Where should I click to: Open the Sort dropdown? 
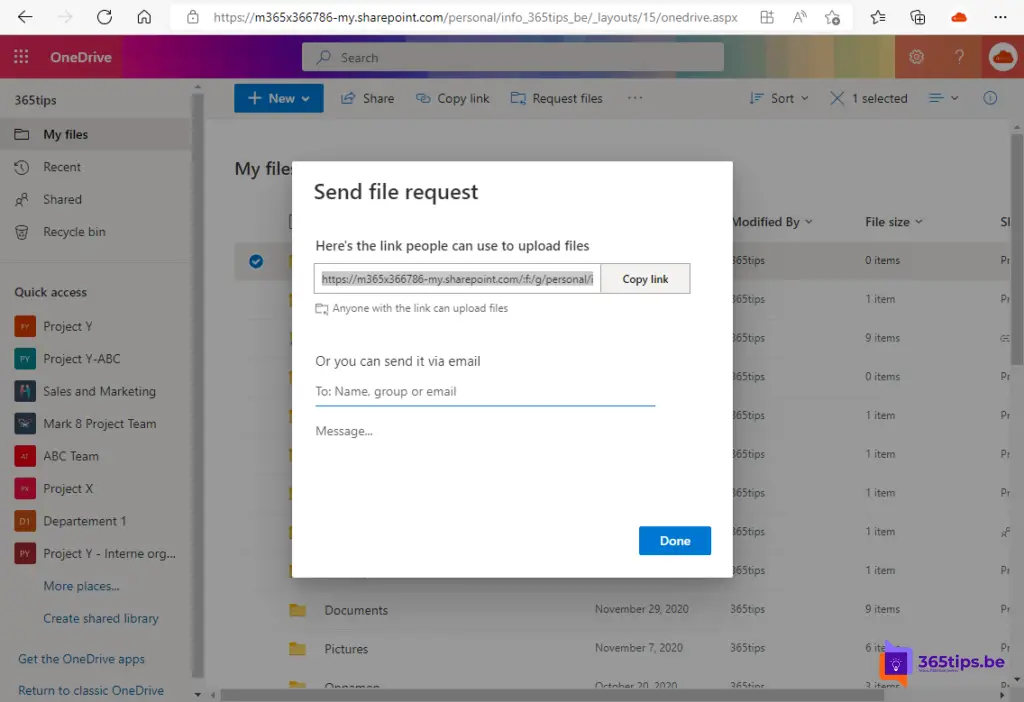782,98
